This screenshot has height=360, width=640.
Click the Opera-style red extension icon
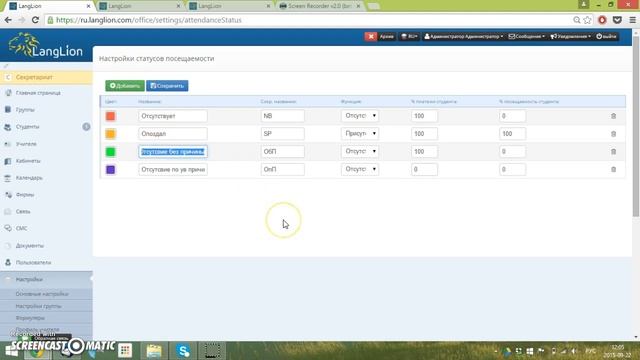[602, 20]
